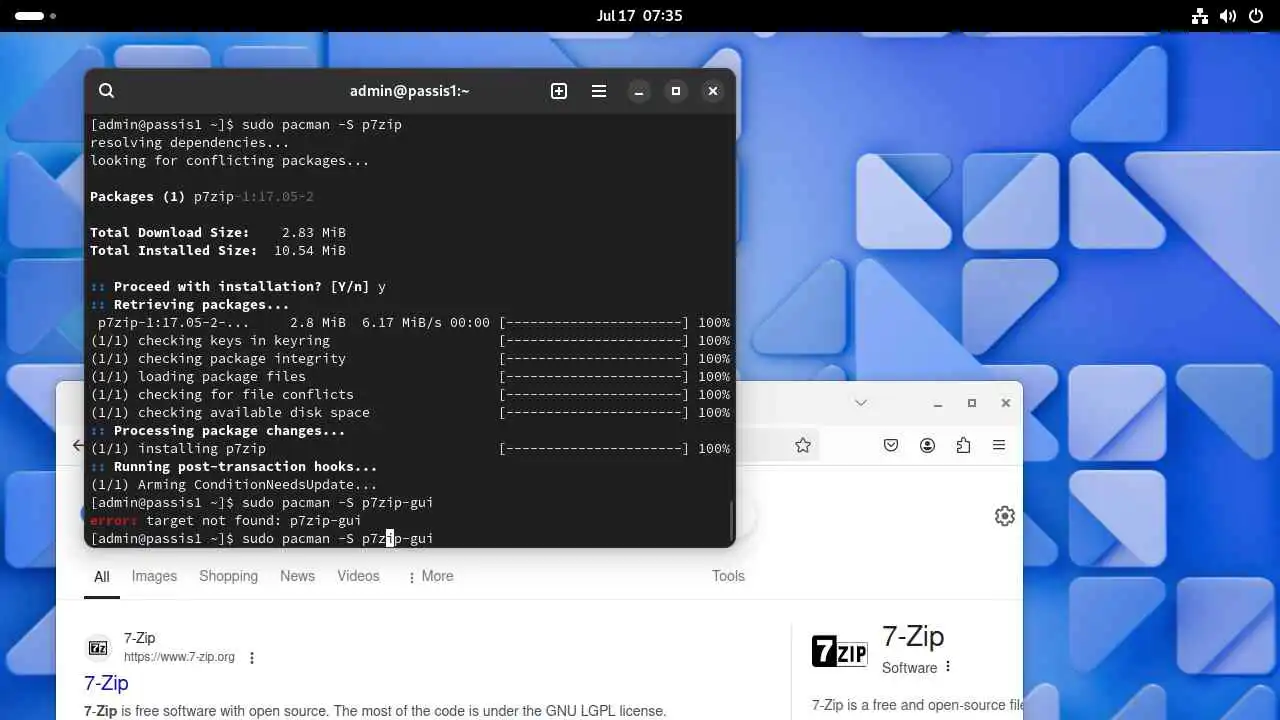Click the 7ZIP logo in knowledge panel
The image size is (1280, 720).
(x=840, y=651)
